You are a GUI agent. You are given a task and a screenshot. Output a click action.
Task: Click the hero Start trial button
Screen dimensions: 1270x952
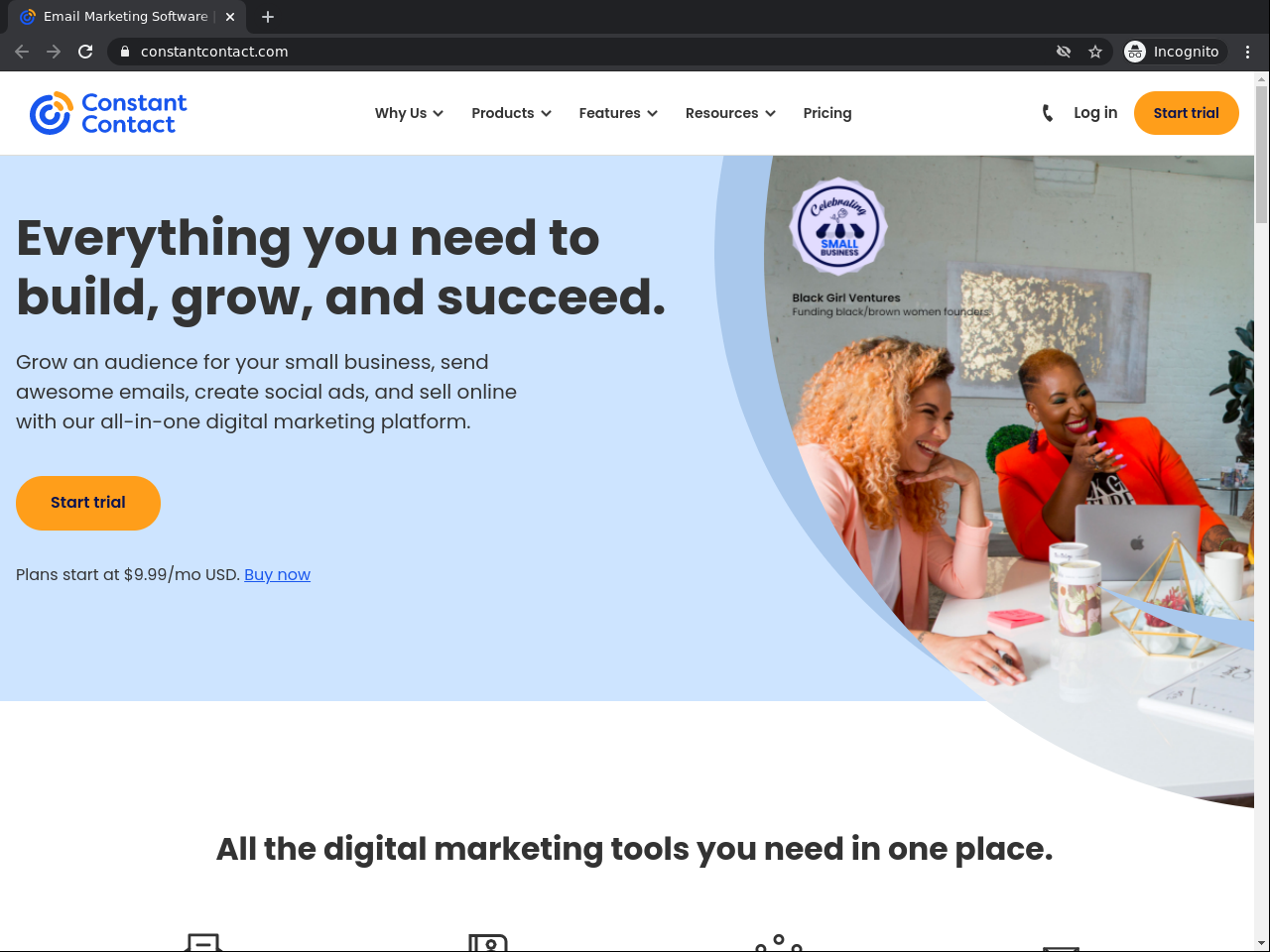point(88,503)
